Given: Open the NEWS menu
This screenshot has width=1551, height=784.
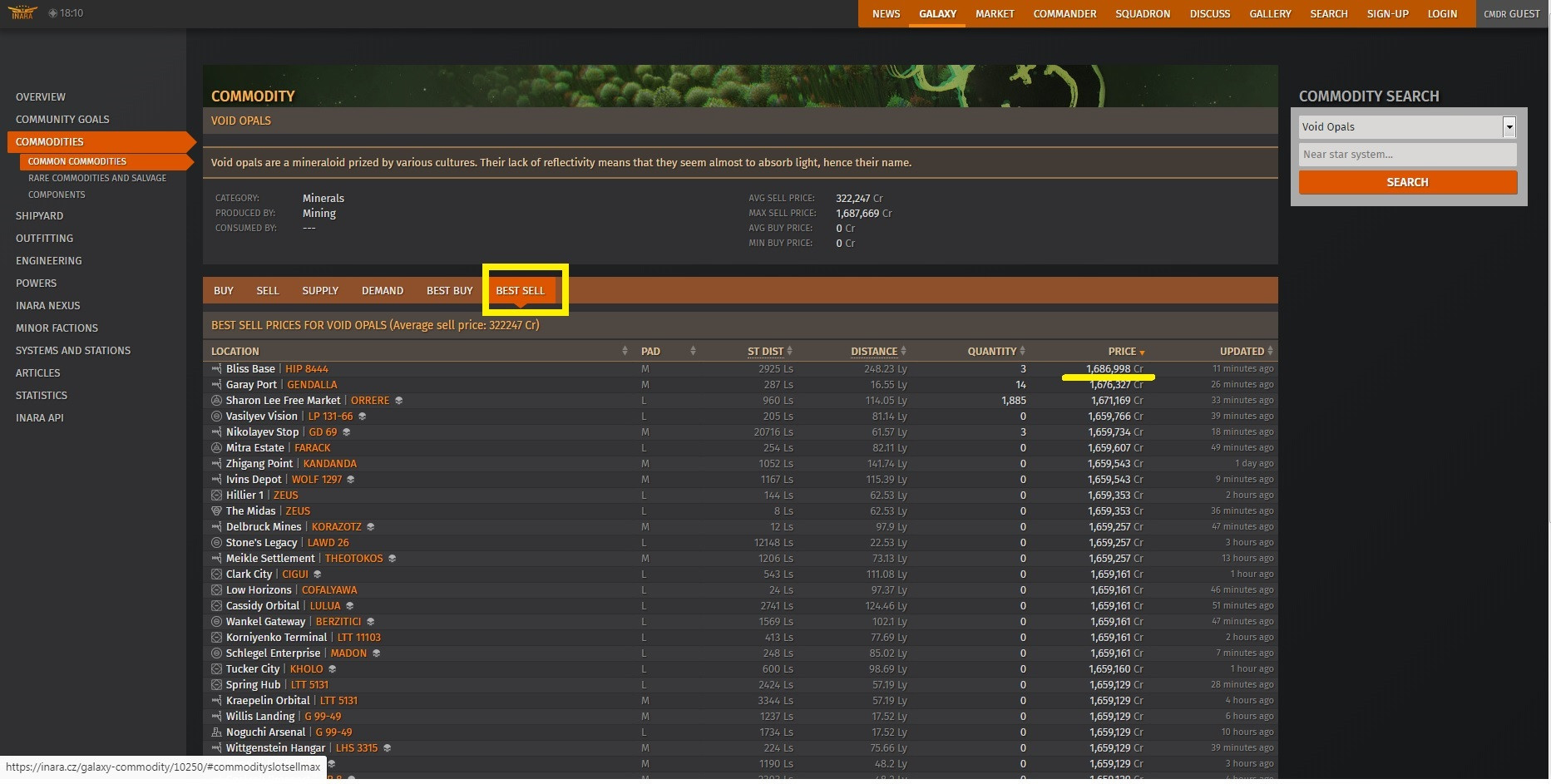Looking at the screenshot, I should (x=887, y=14).
